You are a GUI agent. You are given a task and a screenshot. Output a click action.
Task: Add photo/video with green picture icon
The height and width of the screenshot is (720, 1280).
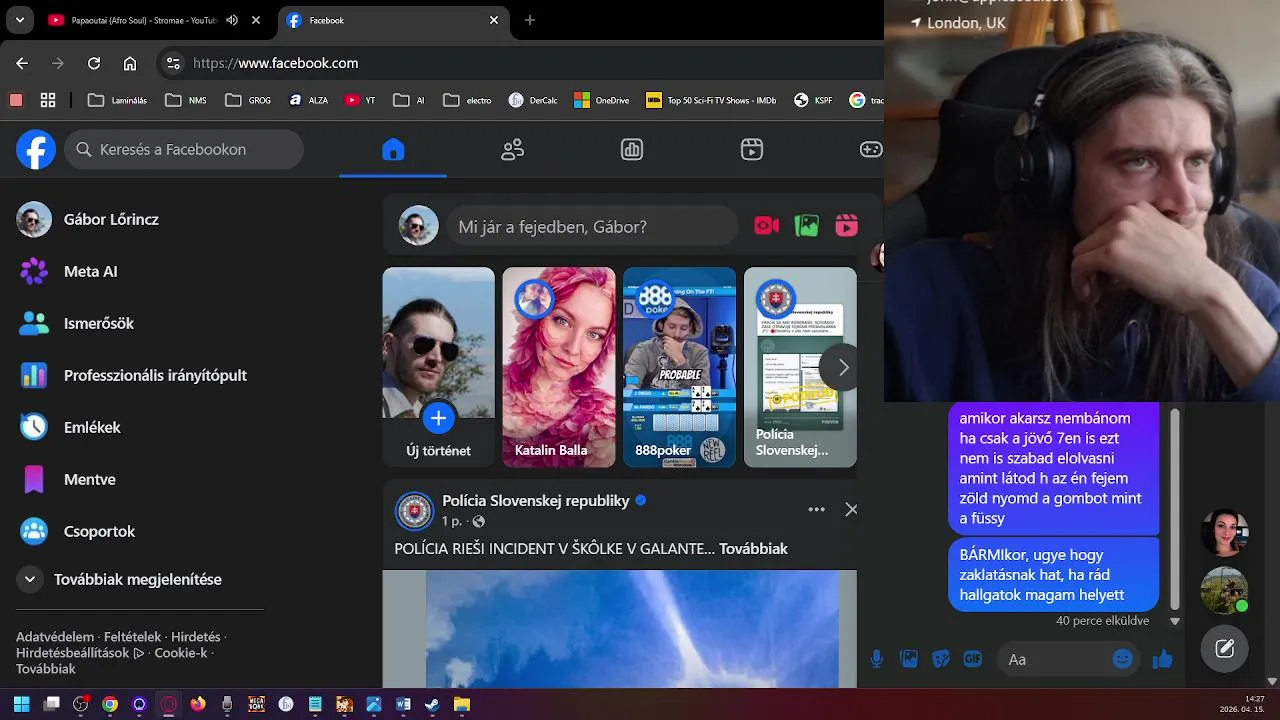point(807,226)
